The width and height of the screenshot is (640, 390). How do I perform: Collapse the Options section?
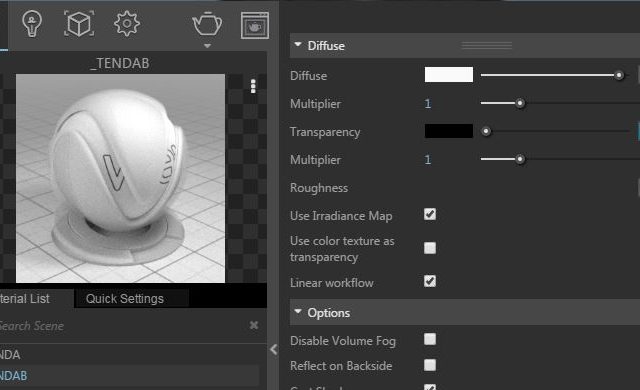coord(298,312)
